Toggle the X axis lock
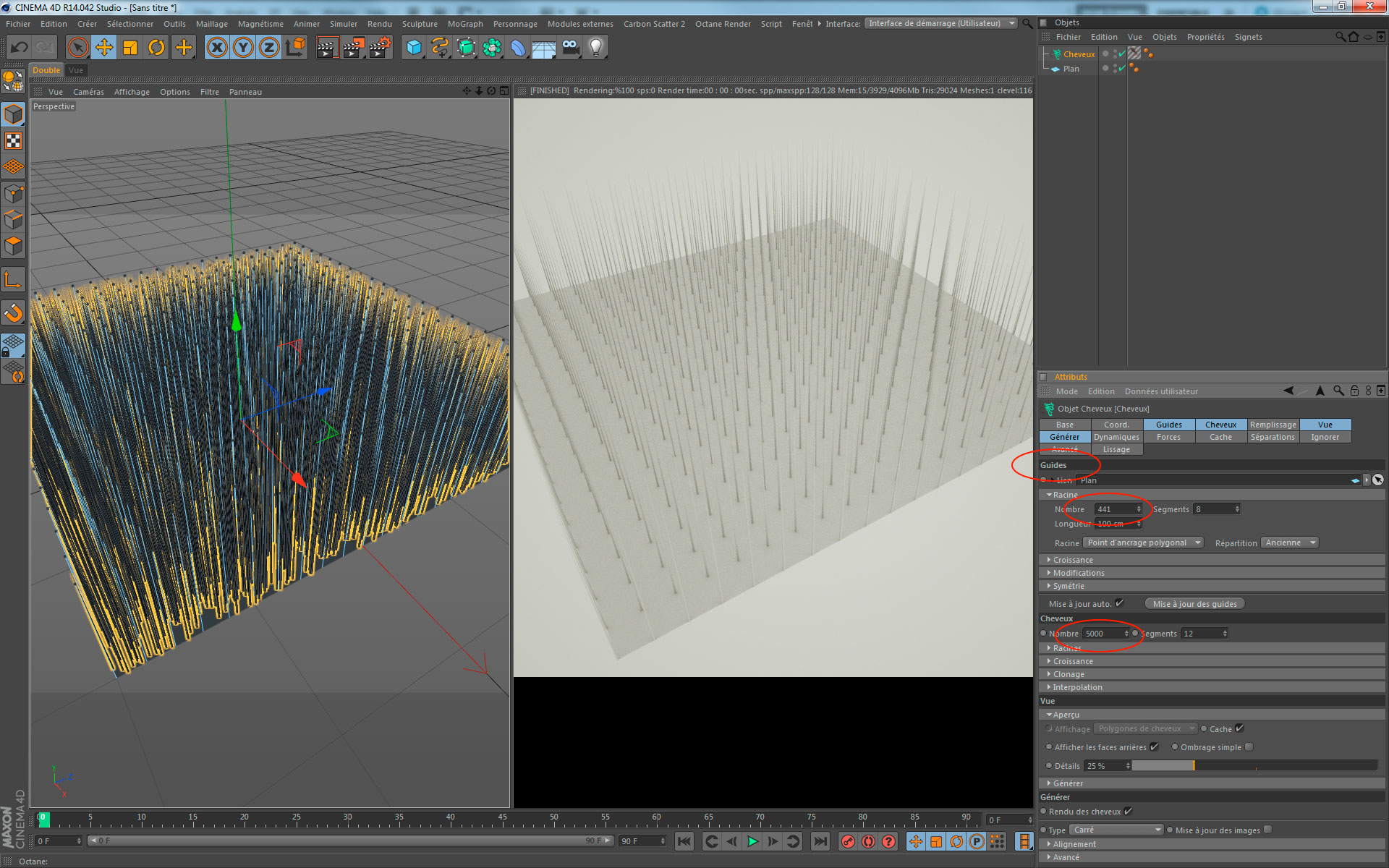Screen dimensions: 1389x868 point(216,48)
